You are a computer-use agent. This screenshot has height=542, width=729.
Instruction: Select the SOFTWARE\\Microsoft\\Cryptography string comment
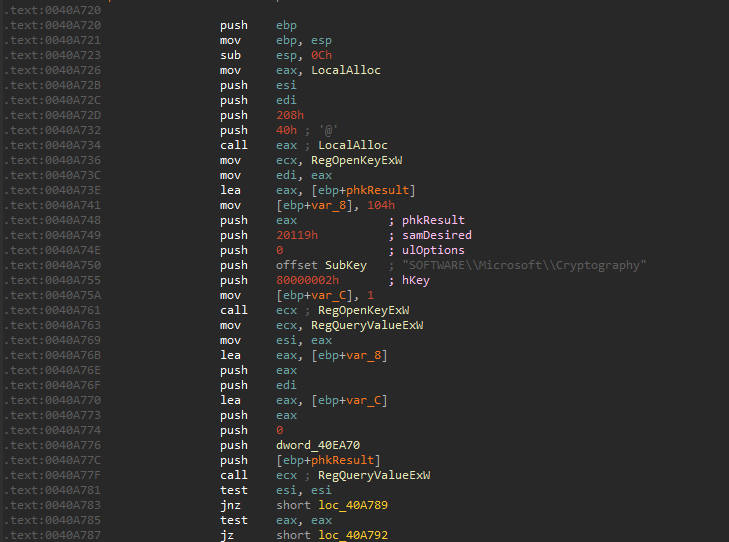[524, 265]
